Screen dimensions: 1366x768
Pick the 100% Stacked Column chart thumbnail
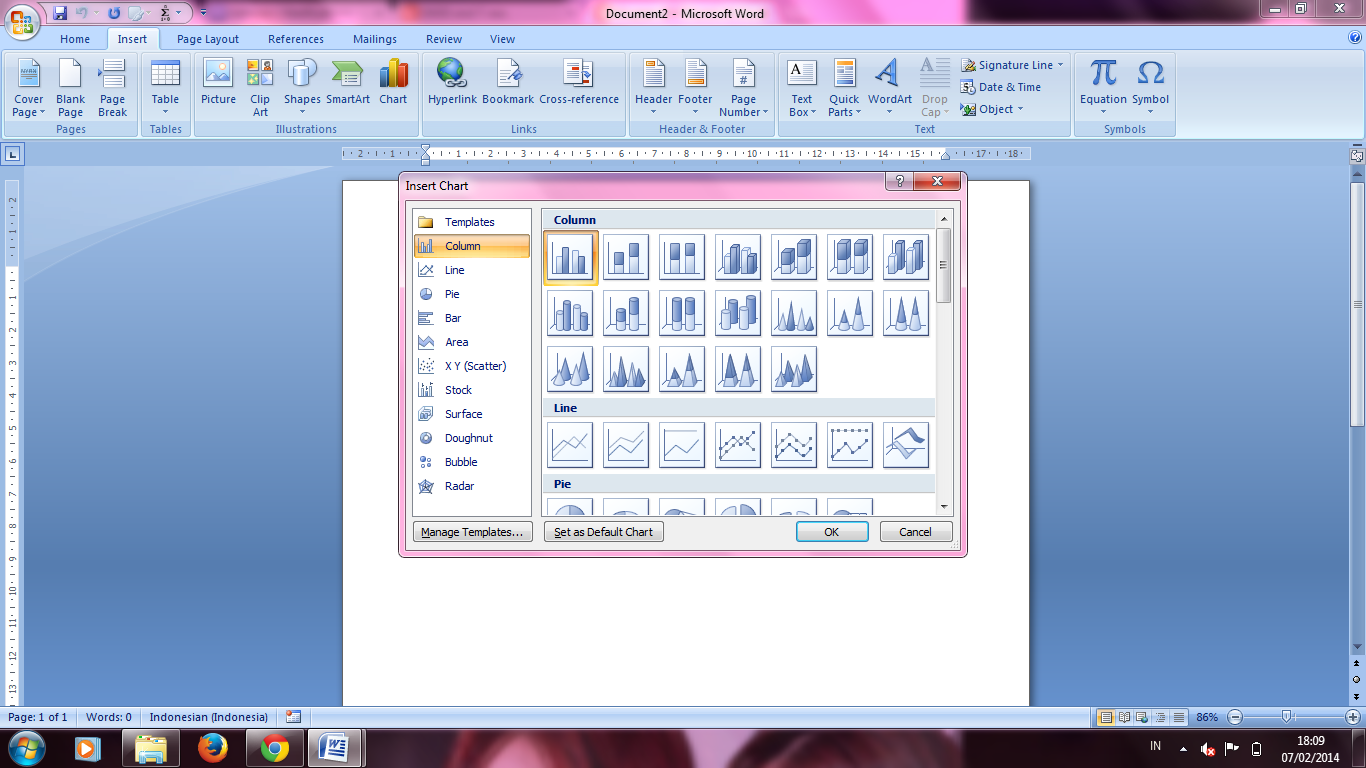pyautogui.click(x=682, y=257)
